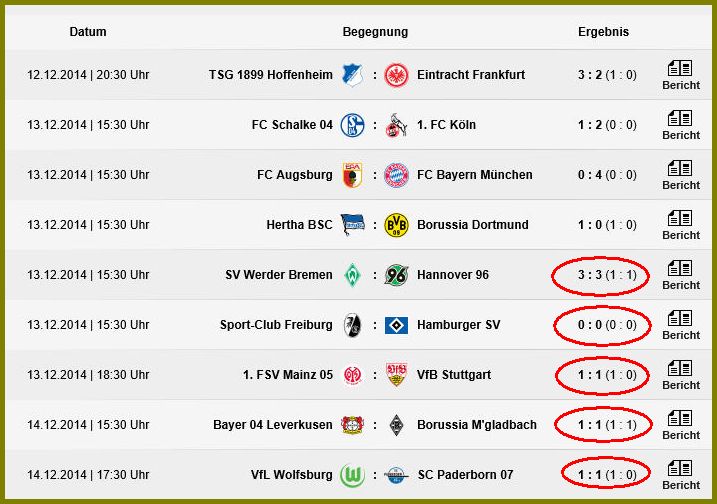Click the Borussia Dortmund BVB logo
The height and width of the screenshot is (504, 717).
click(396, 225)
